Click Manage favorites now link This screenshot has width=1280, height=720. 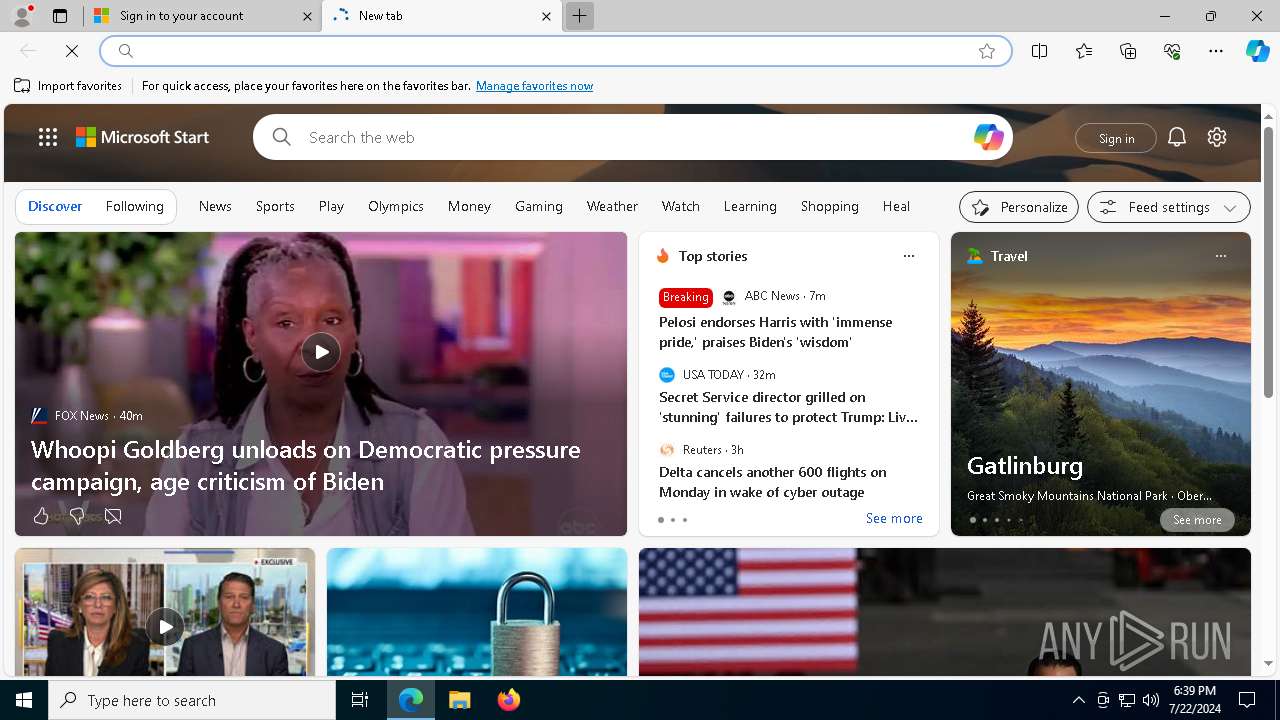[x=534, y=86]
